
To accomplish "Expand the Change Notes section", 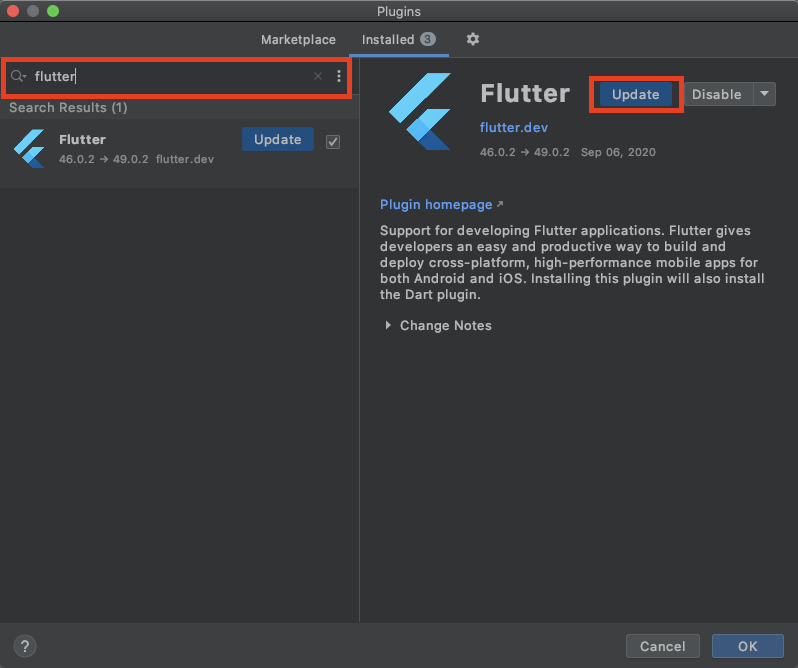I will 388,325.
